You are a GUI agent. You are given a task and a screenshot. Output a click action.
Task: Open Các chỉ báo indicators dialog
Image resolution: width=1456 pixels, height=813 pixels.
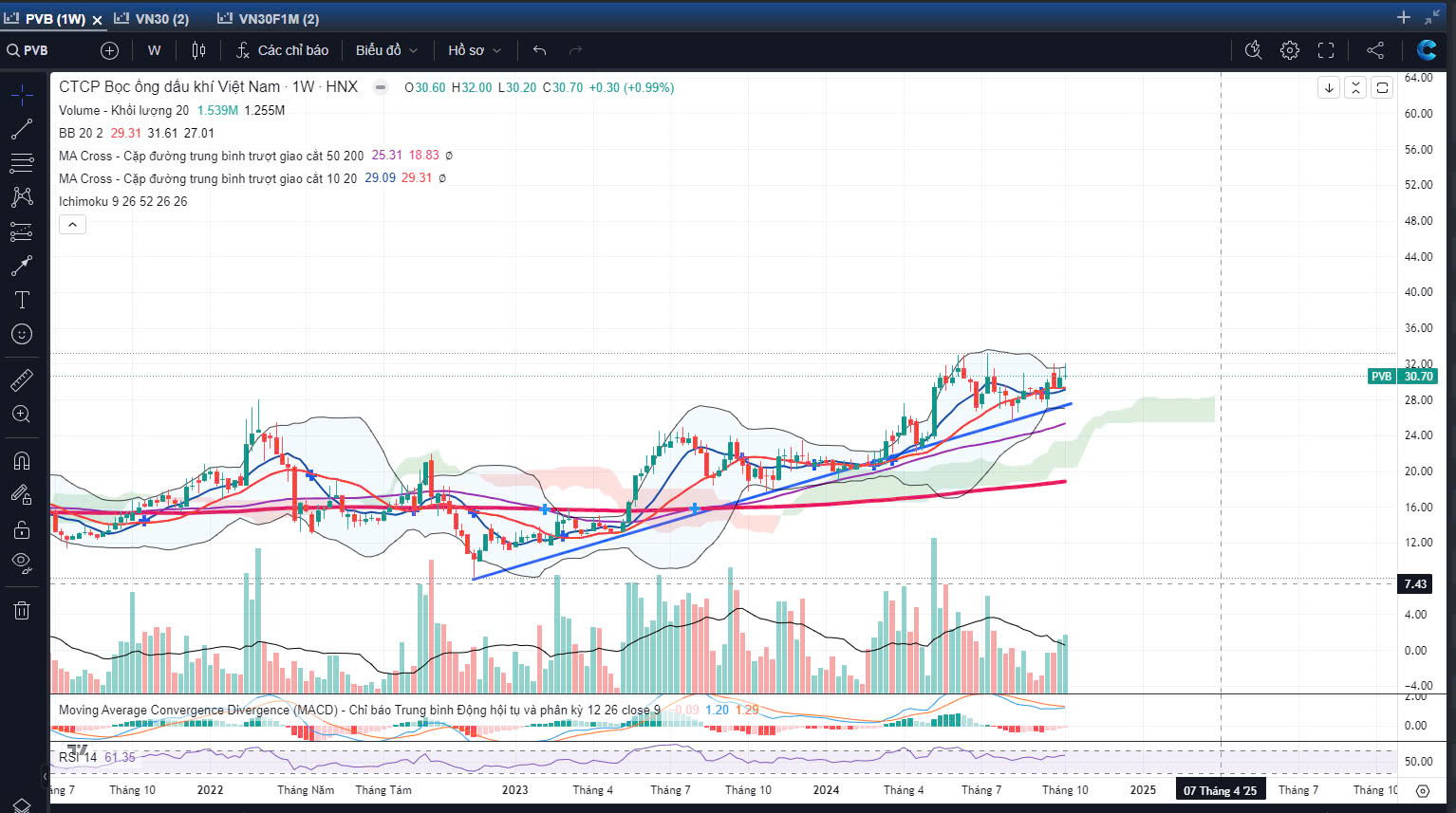pos(283,50)
